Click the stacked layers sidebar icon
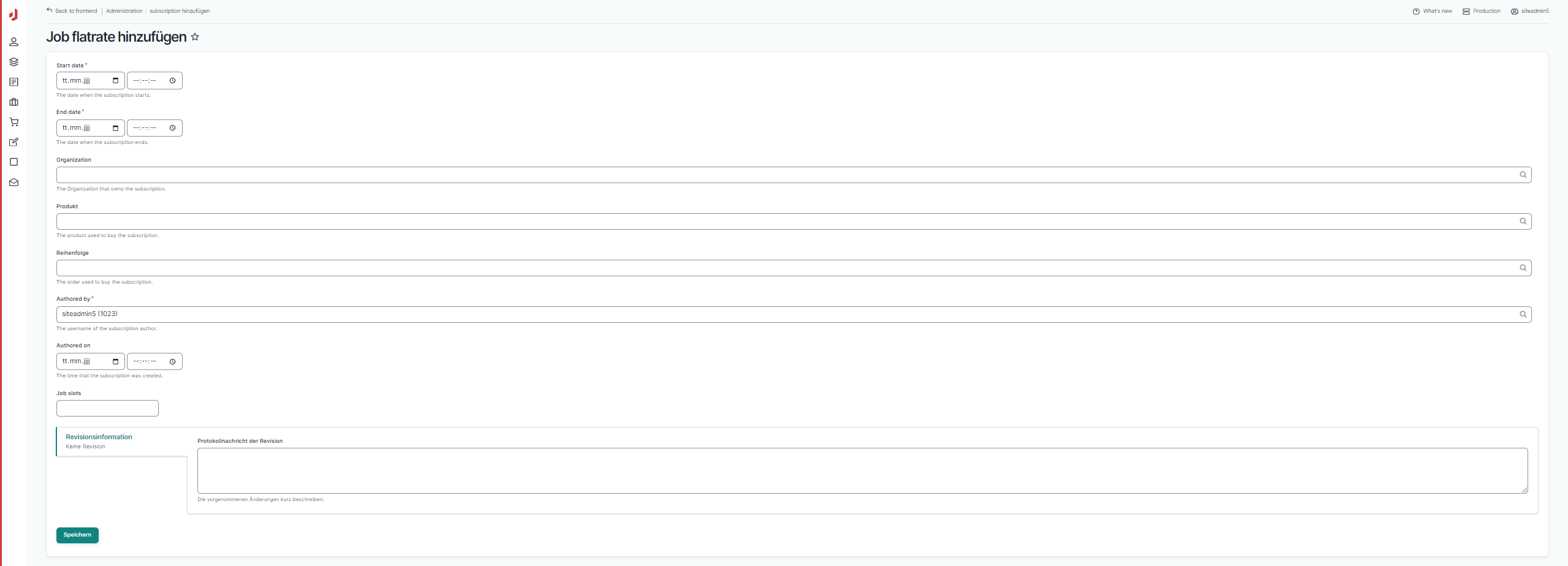This screenshot has width=1568, height=566. click(x=13, y=62)
